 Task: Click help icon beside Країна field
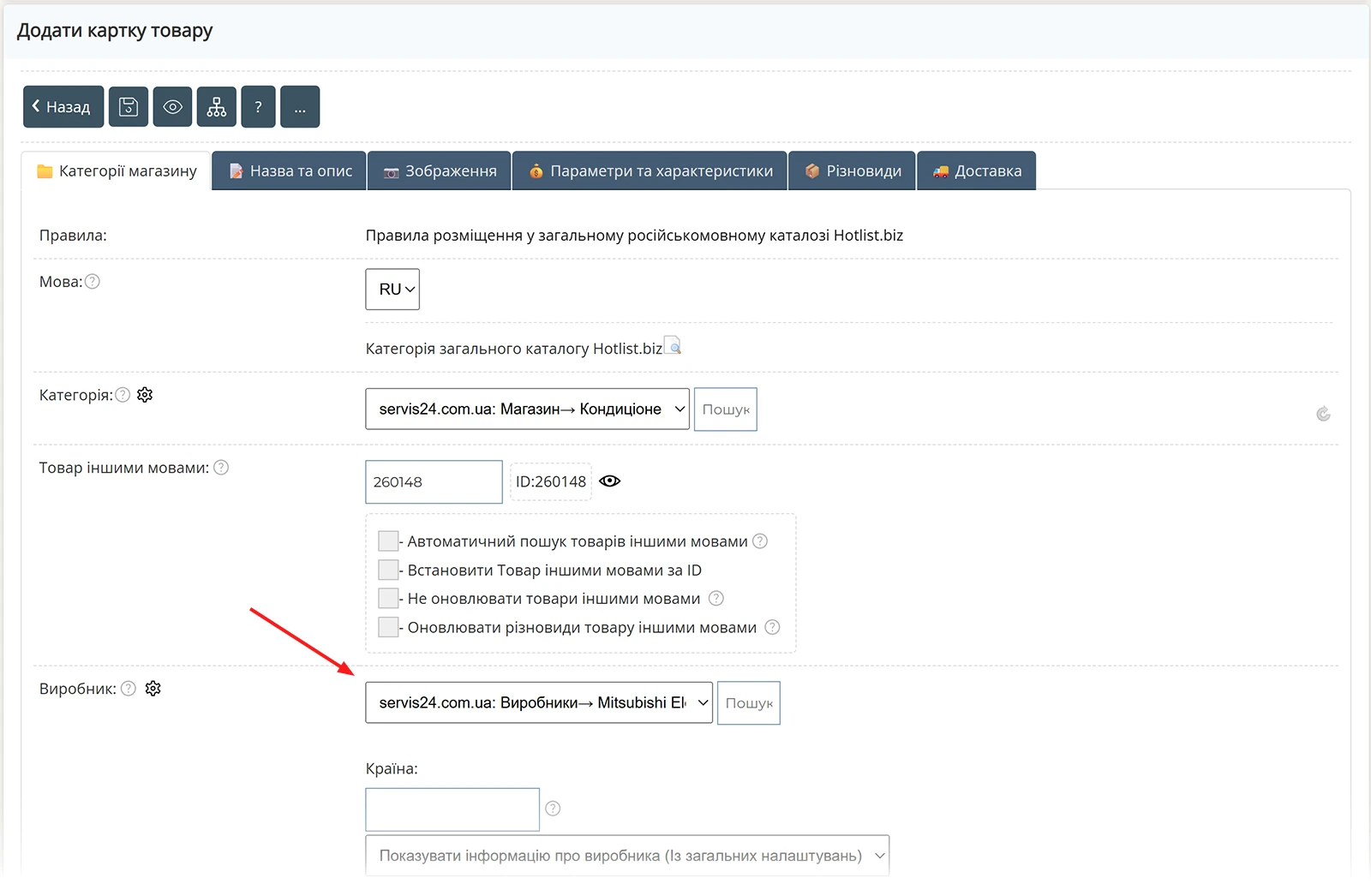click(x=553, y=809)
